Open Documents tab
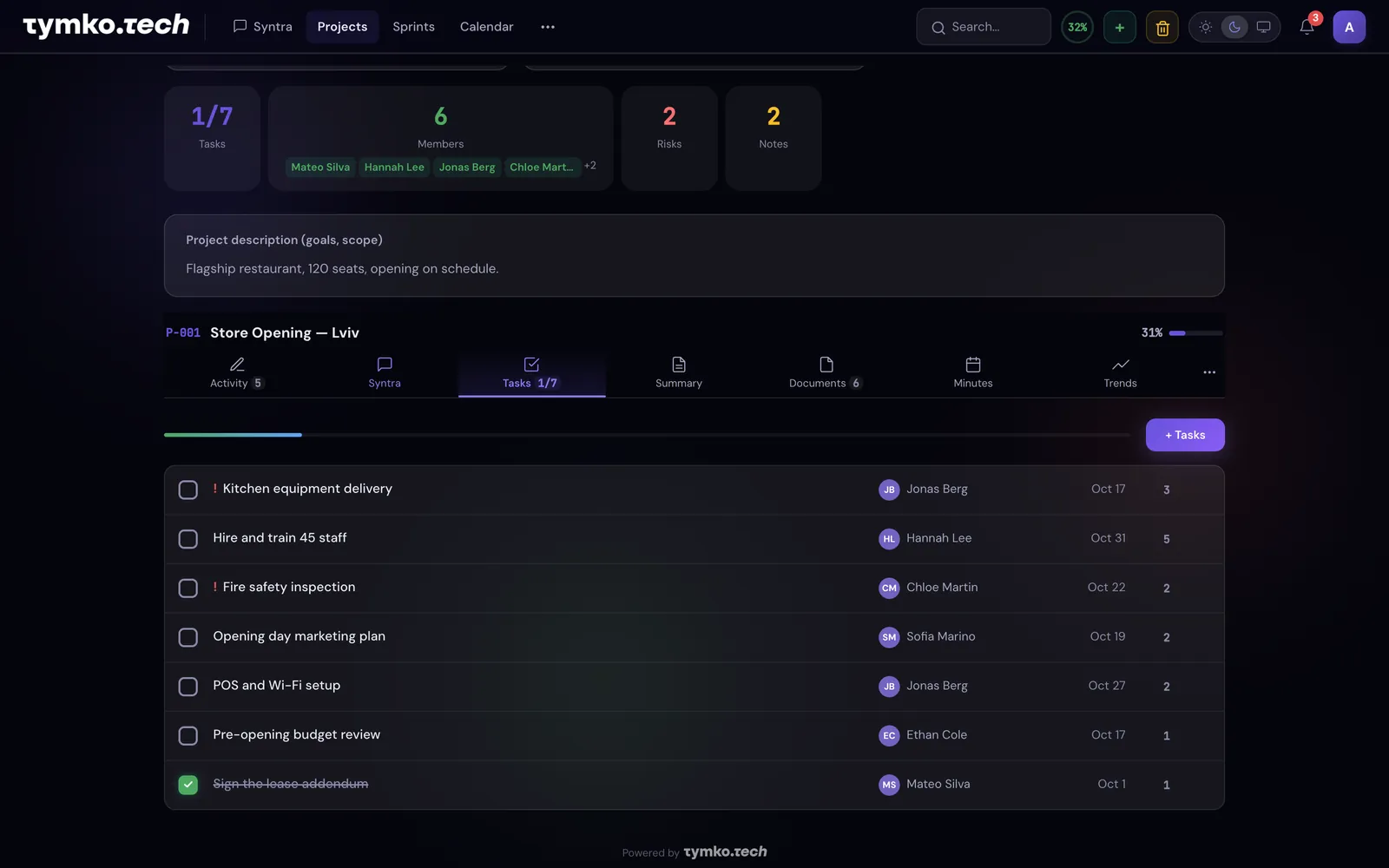This screenshot has height=868, width=1389. [x=826, y=373]
